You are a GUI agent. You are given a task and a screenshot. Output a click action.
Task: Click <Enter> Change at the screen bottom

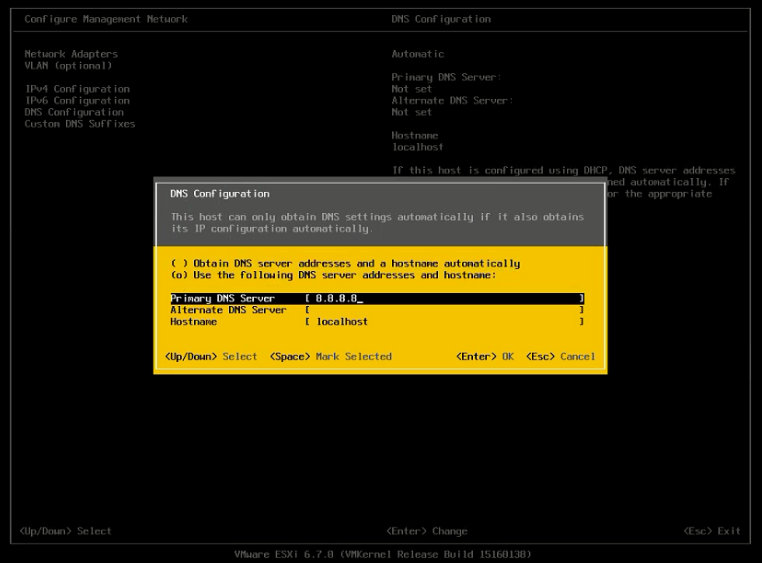pos(427,531)
